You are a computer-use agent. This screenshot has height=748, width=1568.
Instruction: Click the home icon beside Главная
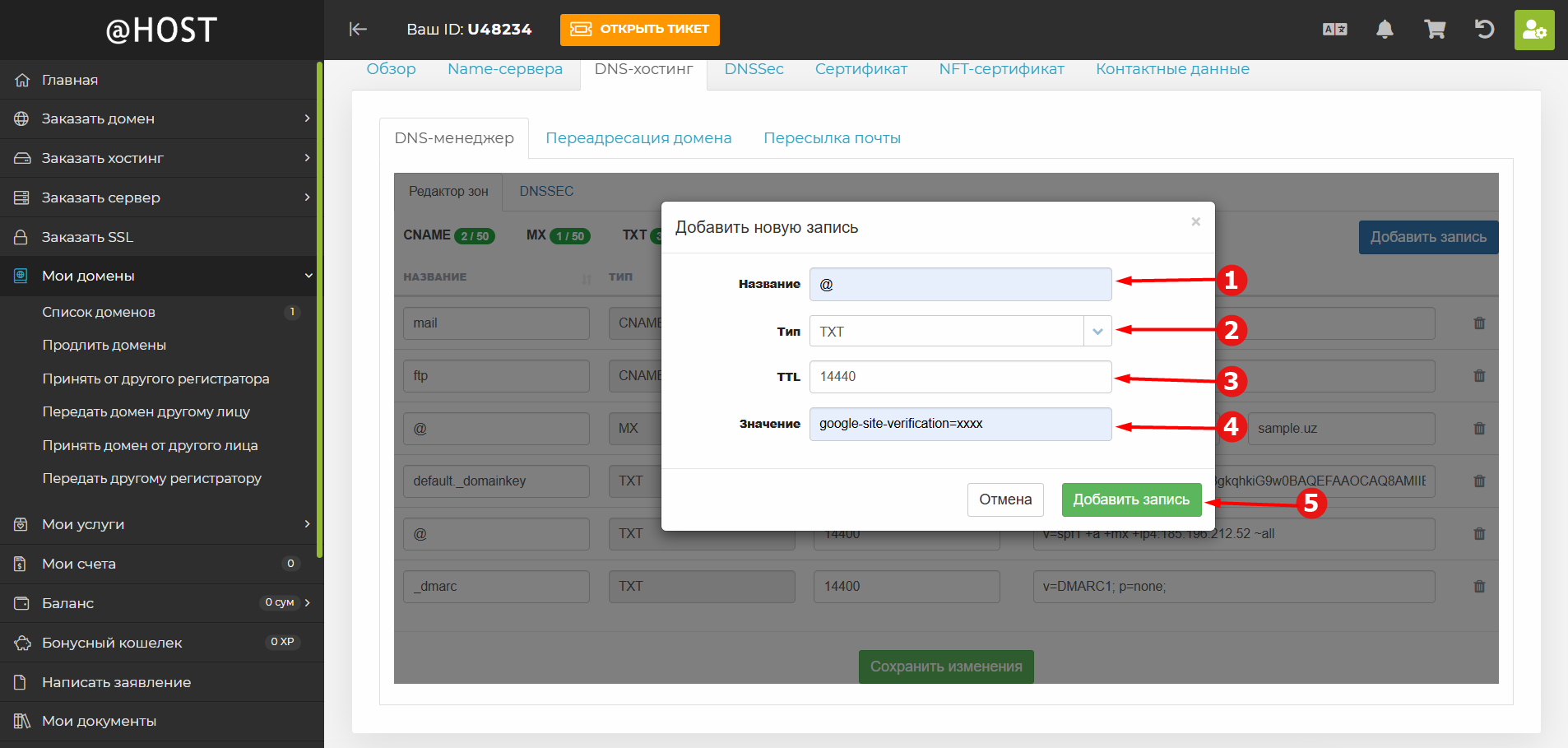(22, 80)
